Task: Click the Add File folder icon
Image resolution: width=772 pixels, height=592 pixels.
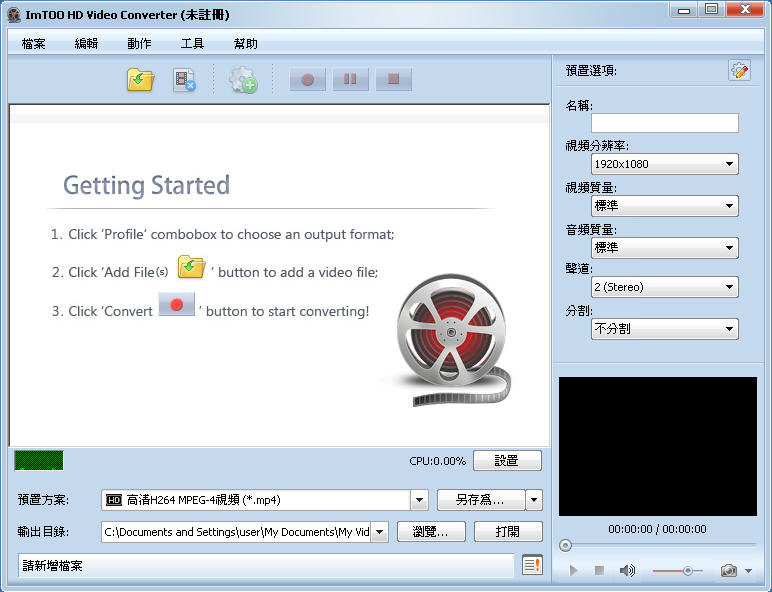Action: coord(140,79)
